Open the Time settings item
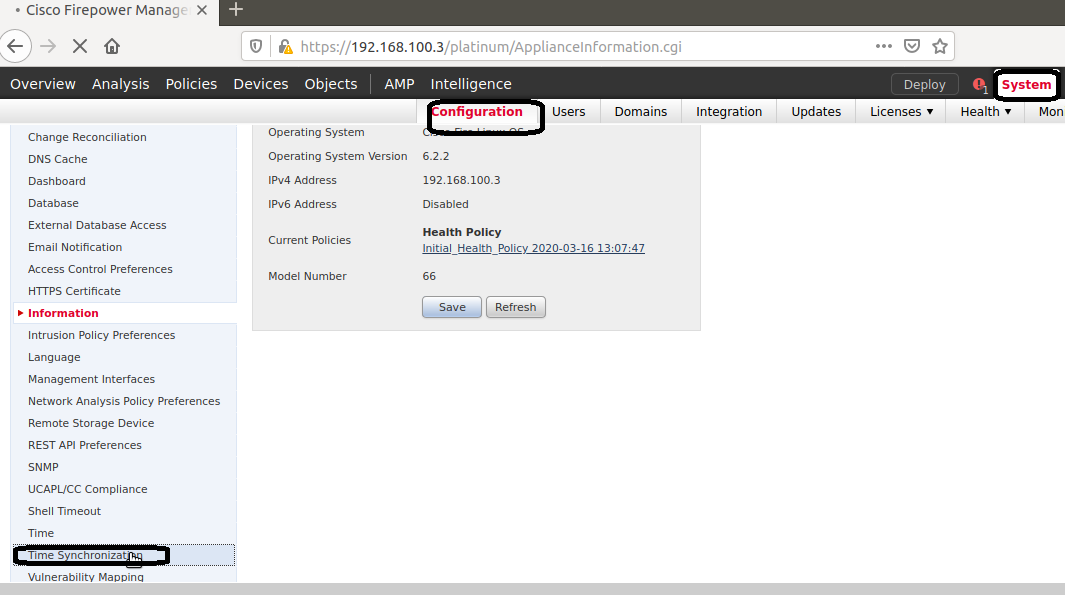The image size is (1065, 595). pyautogui.click(x=41, y=533)
